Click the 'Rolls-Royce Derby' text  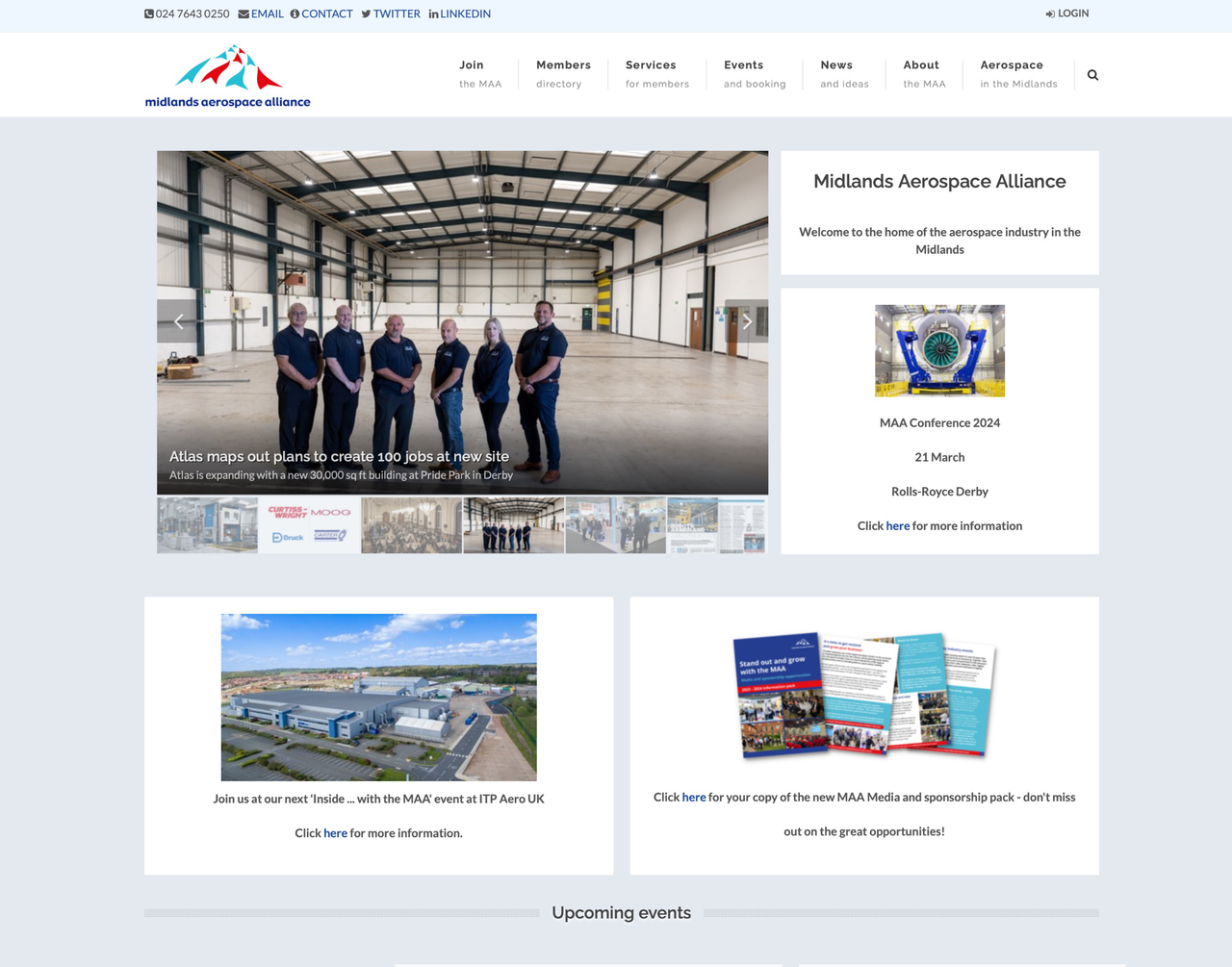(x=939, y=492)
